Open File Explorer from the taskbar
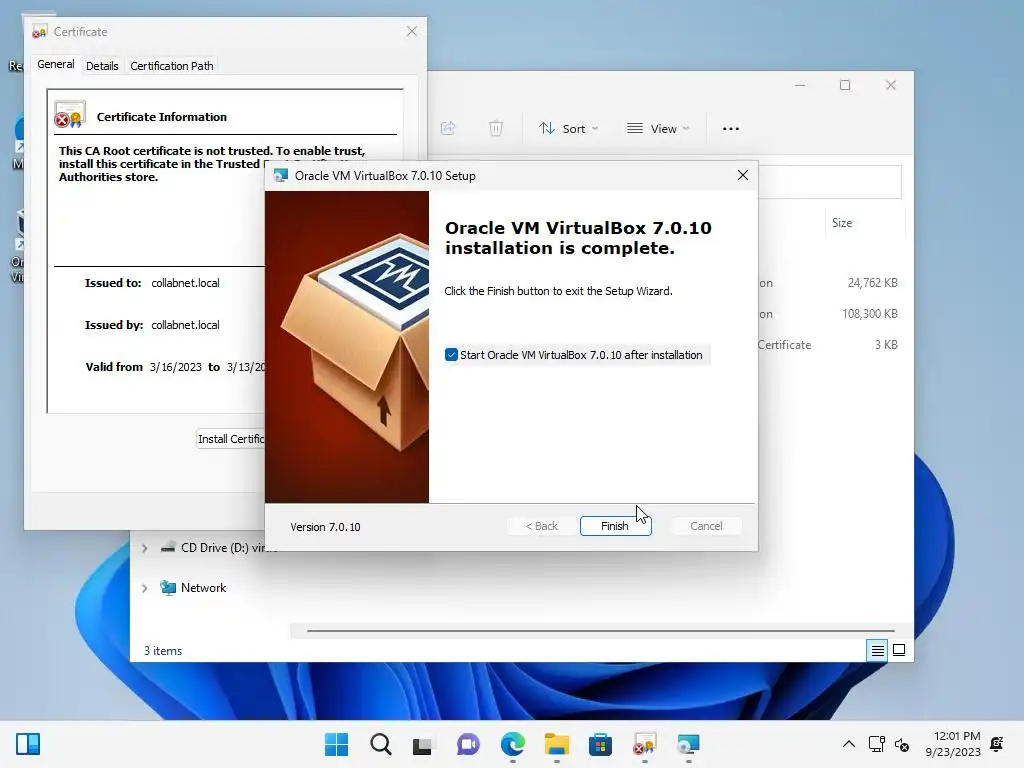 click(x=556, y=744)
